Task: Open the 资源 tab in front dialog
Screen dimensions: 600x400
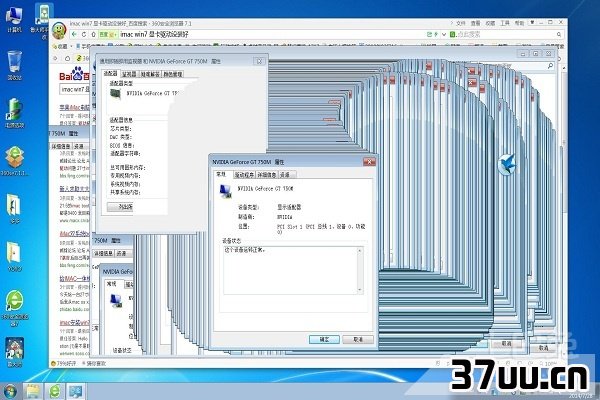Action: coord(285,175)
